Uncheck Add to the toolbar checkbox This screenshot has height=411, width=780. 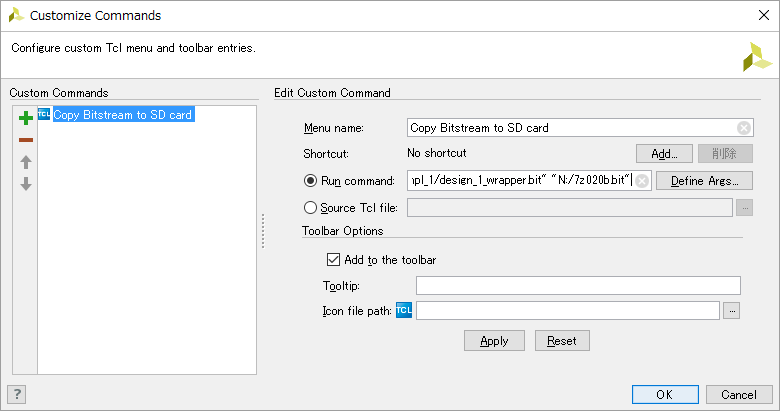point(334,260)
